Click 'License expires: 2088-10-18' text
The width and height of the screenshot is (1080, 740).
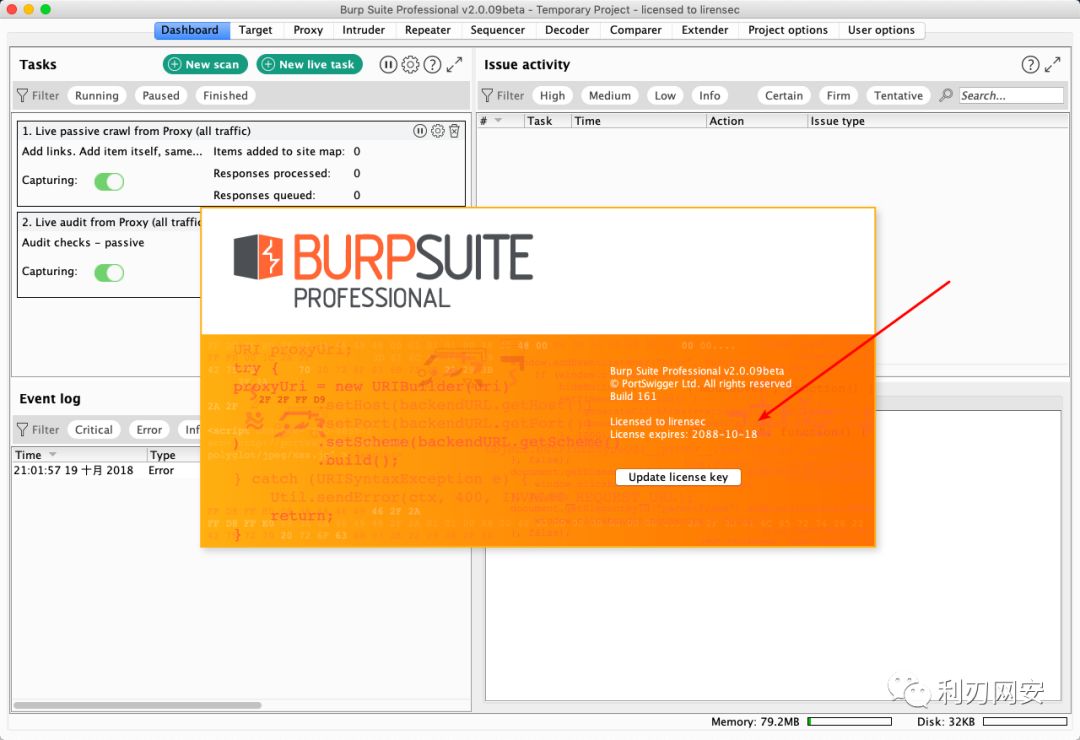(x=683, y=434)
